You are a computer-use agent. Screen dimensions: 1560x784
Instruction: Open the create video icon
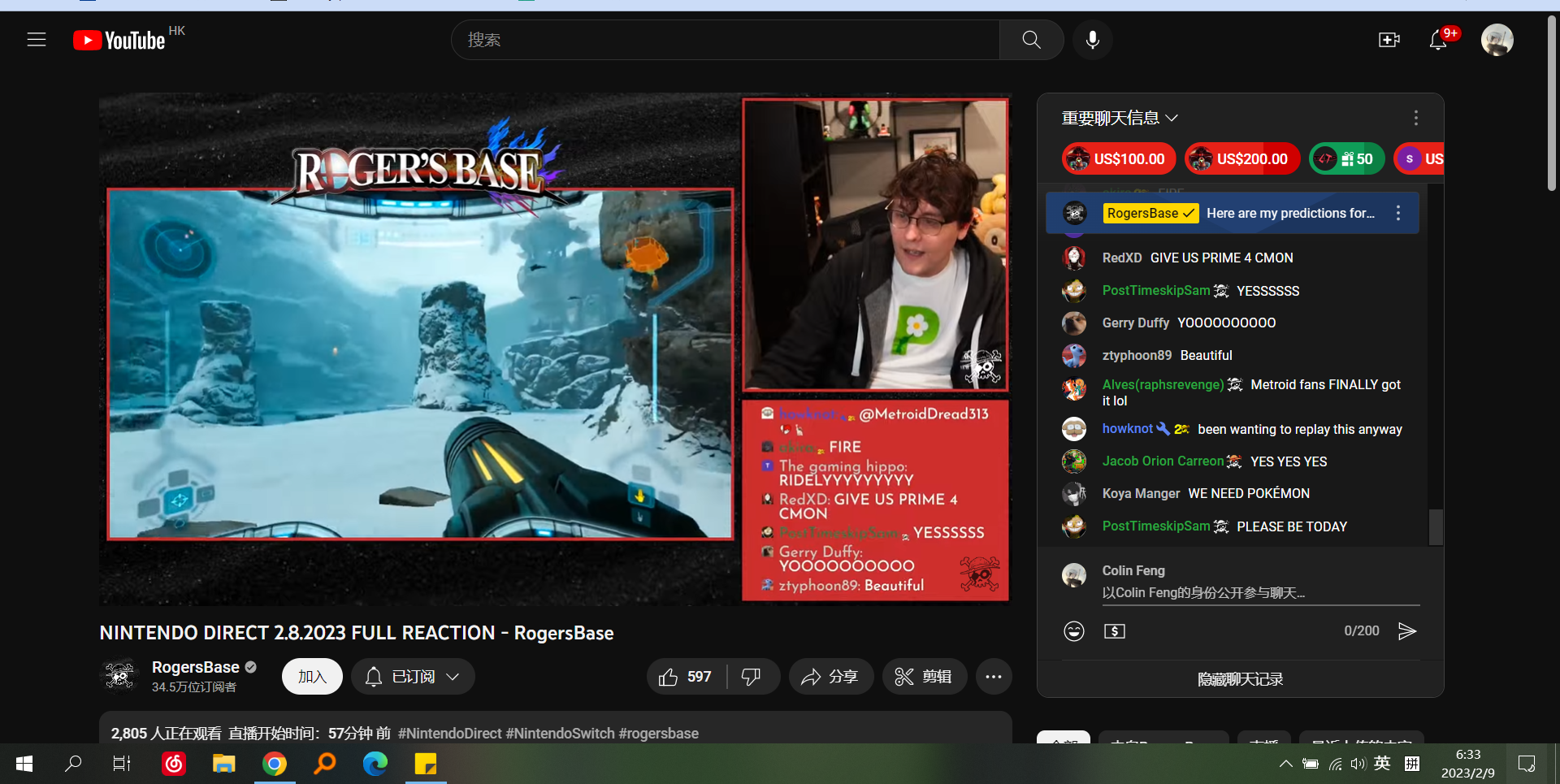1389,40
